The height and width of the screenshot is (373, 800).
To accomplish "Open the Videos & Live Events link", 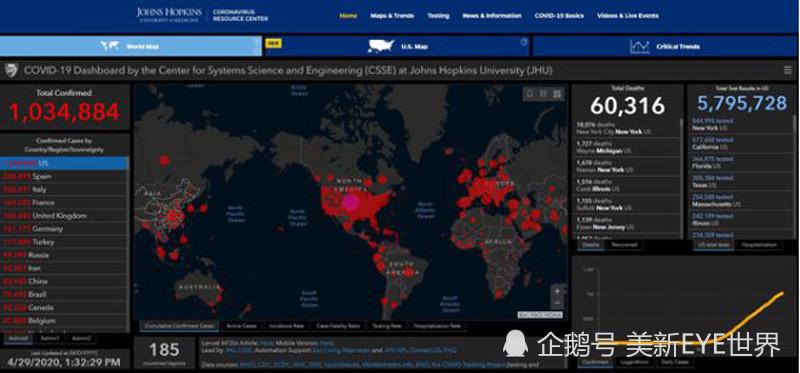I will tap(628, 16).
